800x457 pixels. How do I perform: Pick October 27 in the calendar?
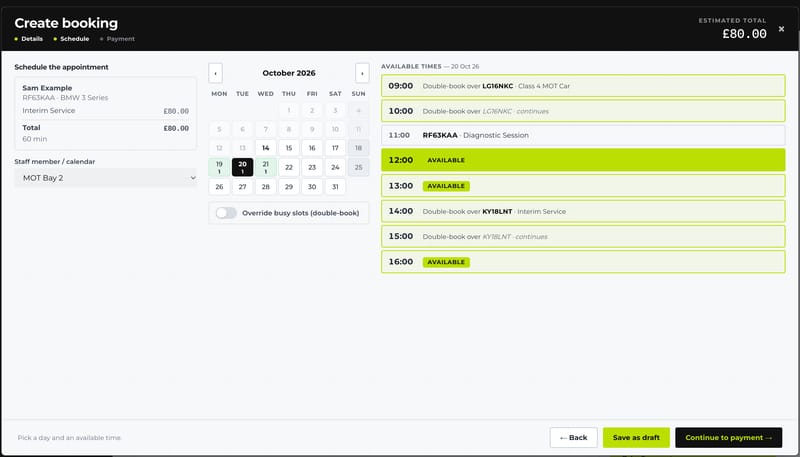(x=242, y=187)
